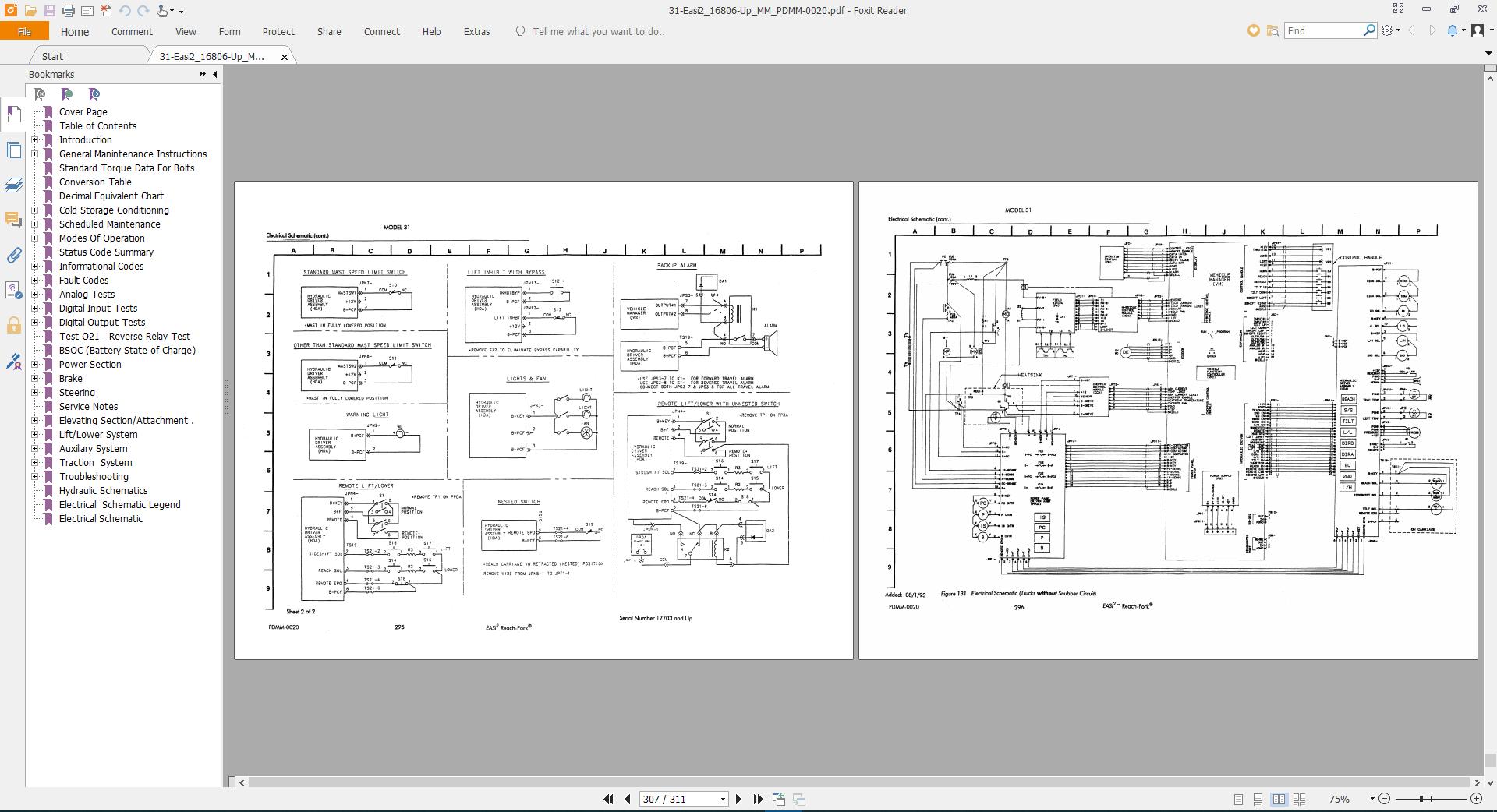Open the page number dropdown in status bar

pyautogui.click(x=723, y=799)
